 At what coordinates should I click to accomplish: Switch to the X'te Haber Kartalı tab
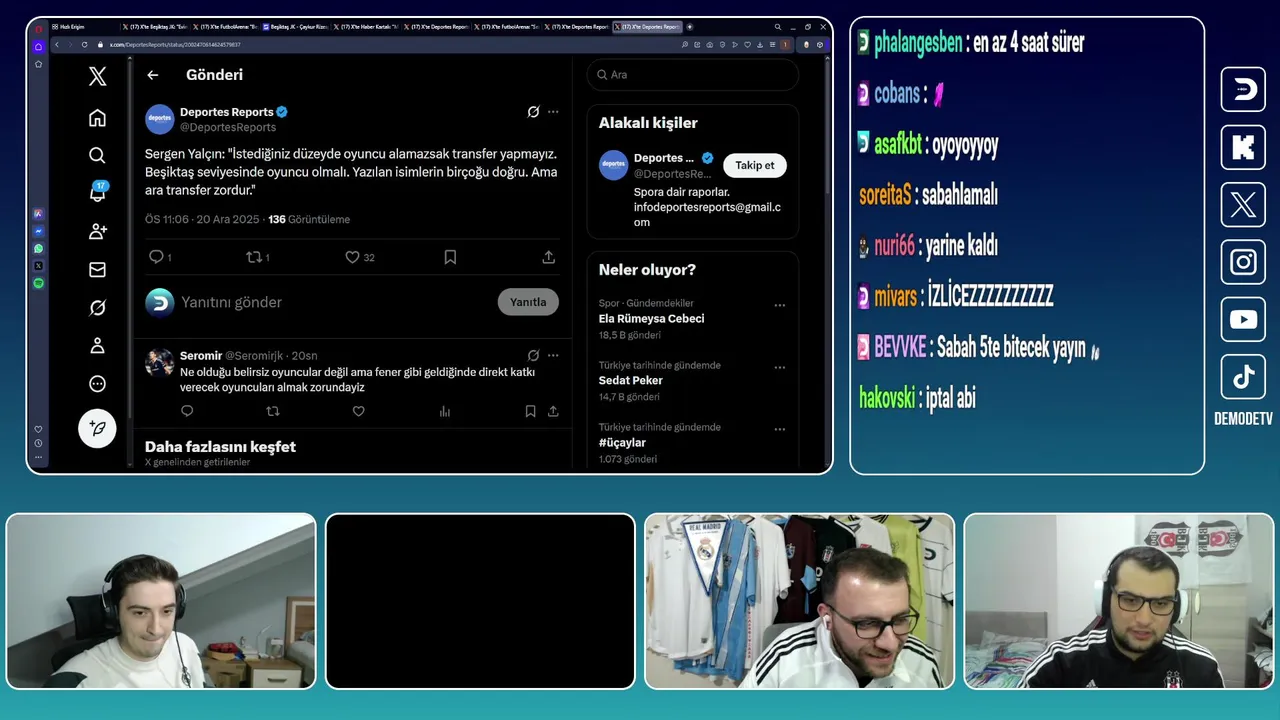click(x=365, y=27)
